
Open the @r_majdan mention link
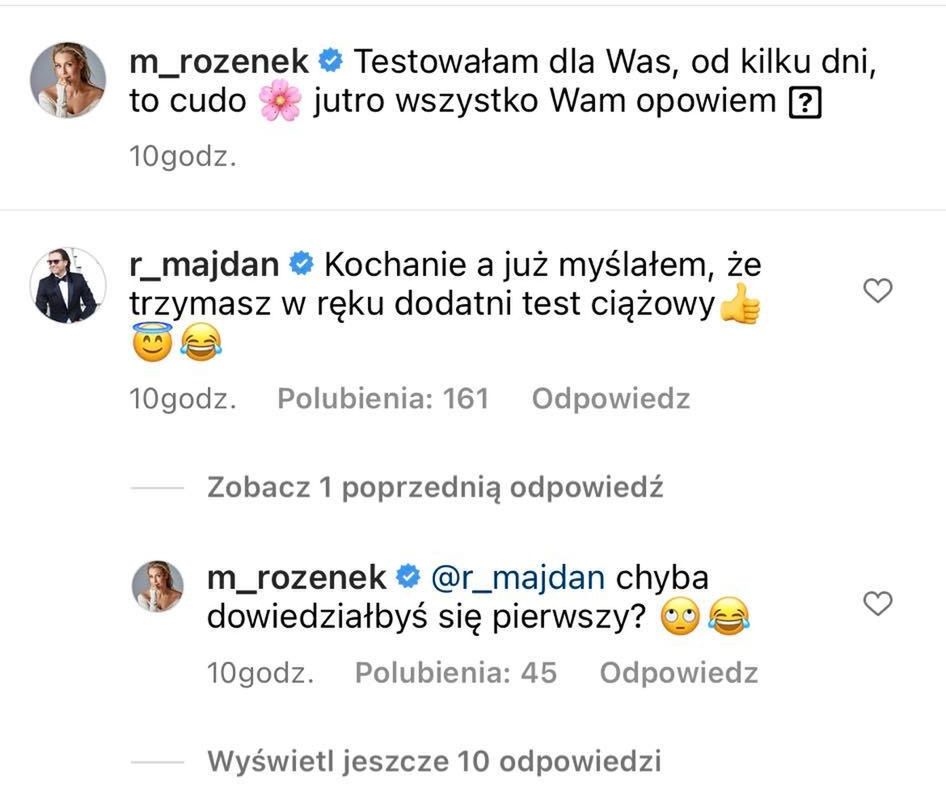(517, 577)
